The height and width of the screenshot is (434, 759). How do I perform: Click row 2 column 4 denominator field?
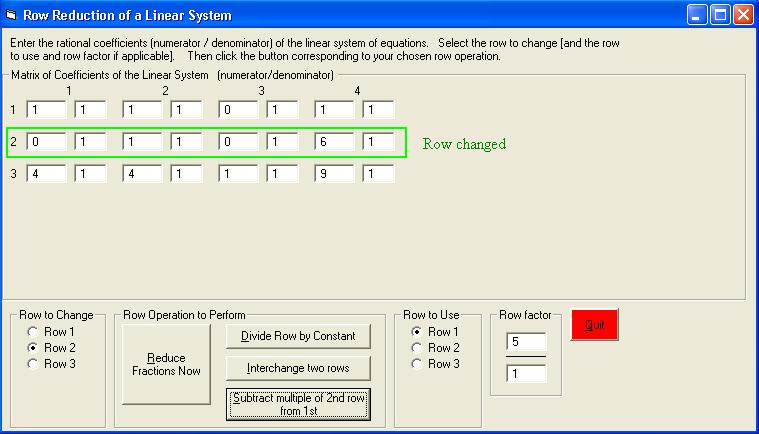click(x=378, y=142)
